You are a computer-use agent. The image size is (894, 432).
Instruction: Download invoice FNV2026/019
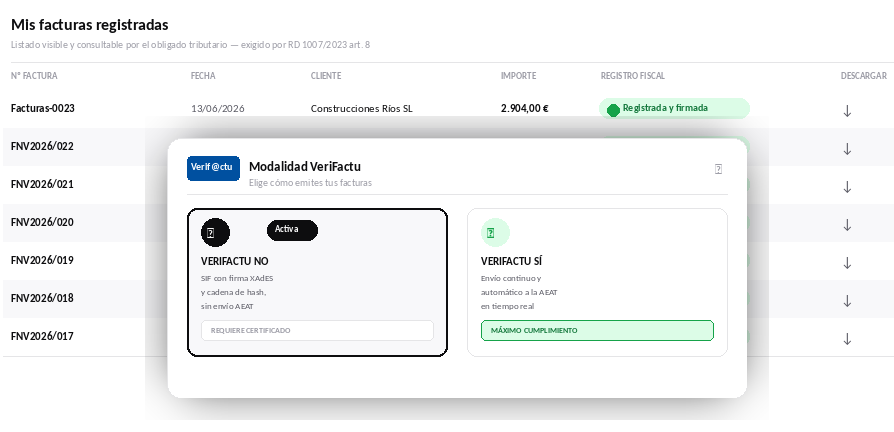(847, 263)
